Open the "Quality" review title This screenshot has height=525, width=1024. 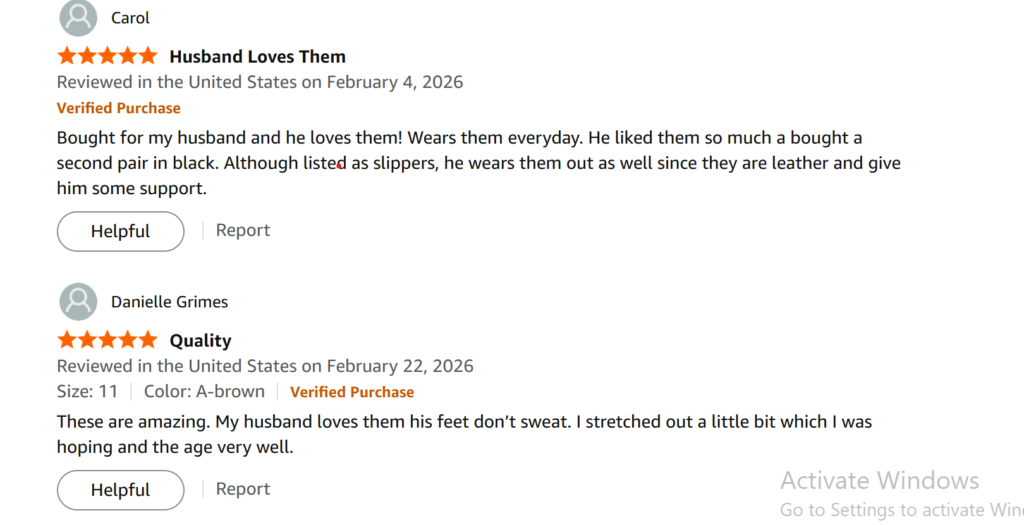pos(200,341)
